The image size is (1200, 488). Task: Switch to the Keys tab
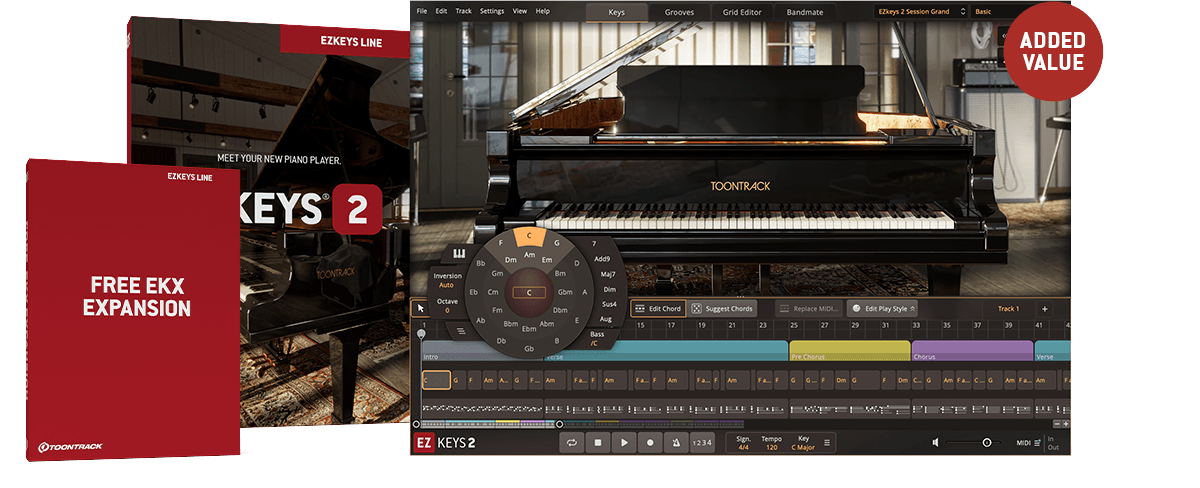coord(617,12)
